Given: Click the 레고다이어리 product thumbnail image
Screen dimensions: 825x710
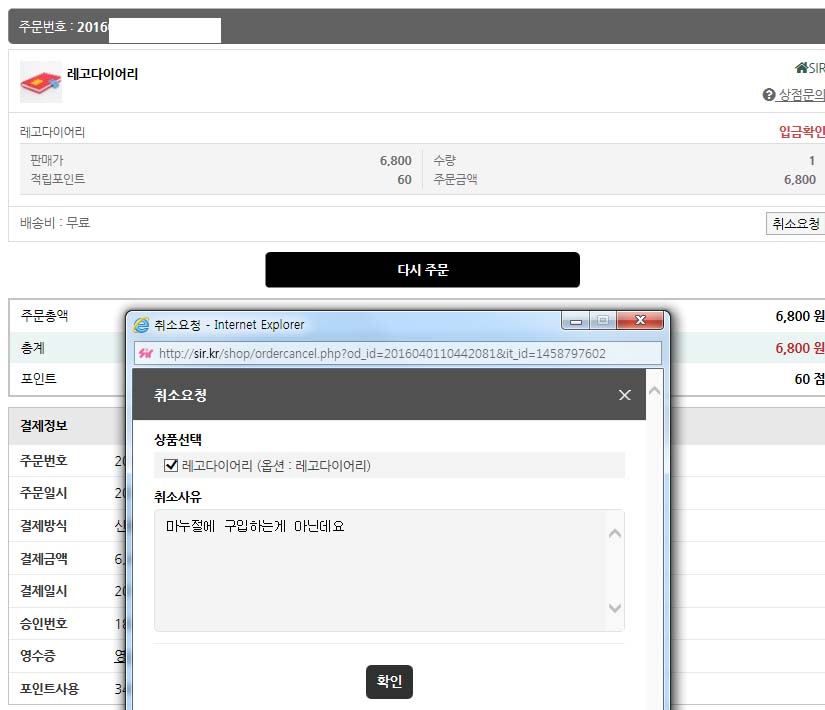Looking at the screenshot, I should (41, 82).
